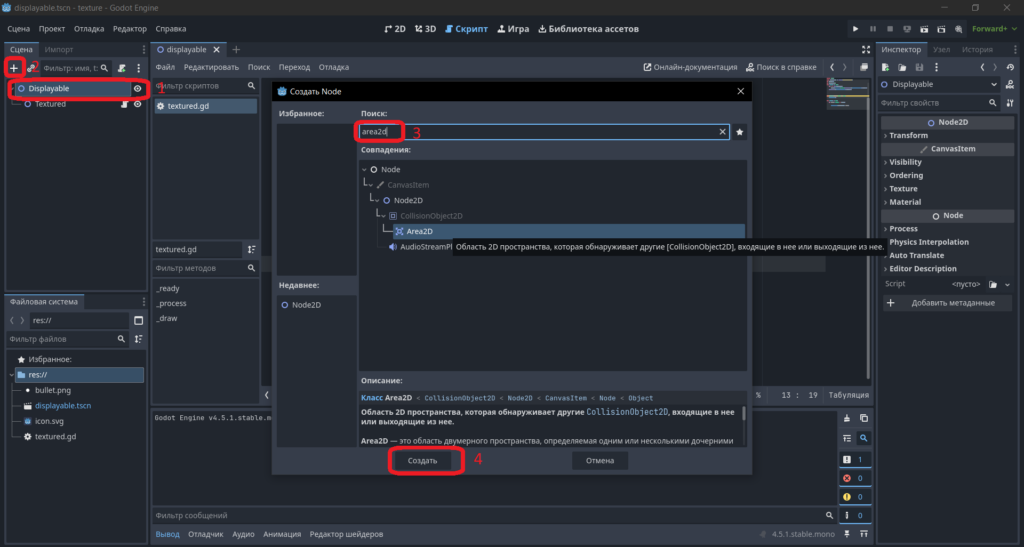Toggle split view icon in file system panel
This screenshot has width=1024, height=547.
(138, 320)
